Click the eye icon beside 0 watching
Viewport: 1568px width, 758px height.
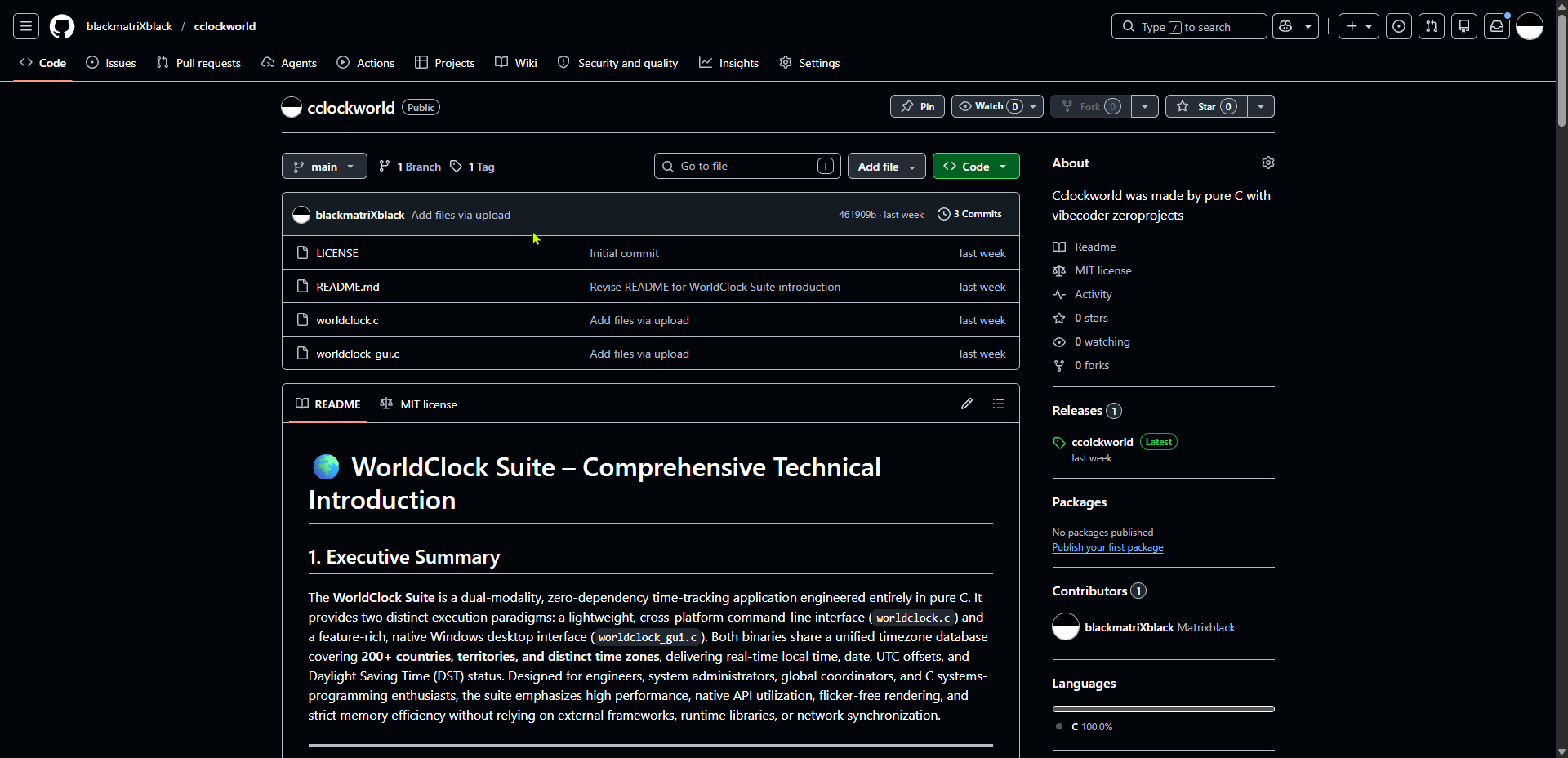(x=1059, y=341)
